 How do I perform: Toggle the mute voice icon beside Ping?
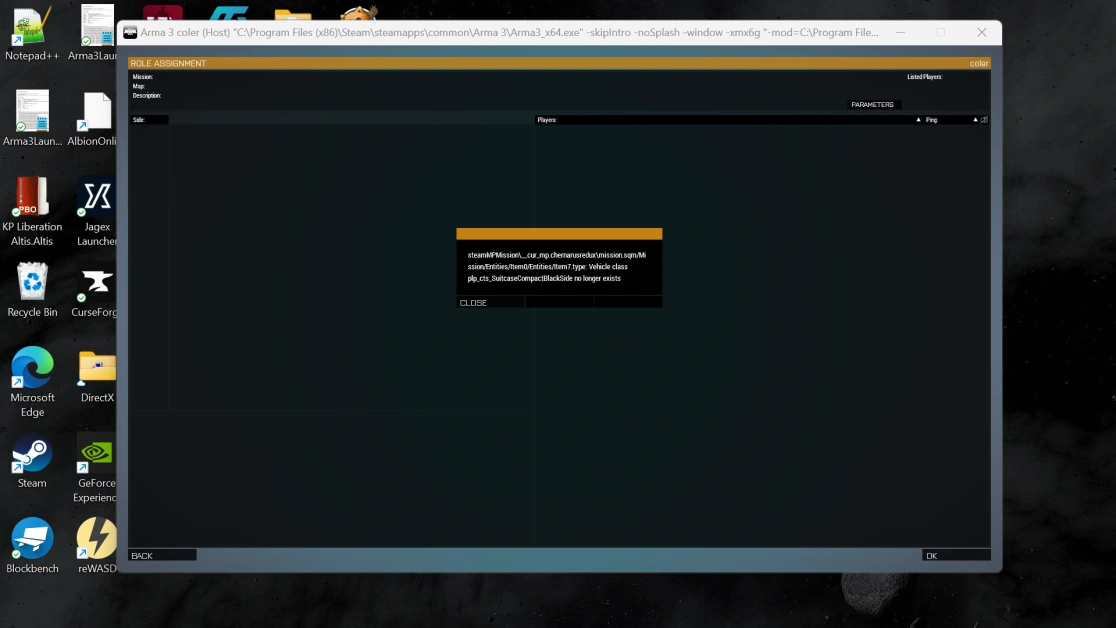(984, 120)
